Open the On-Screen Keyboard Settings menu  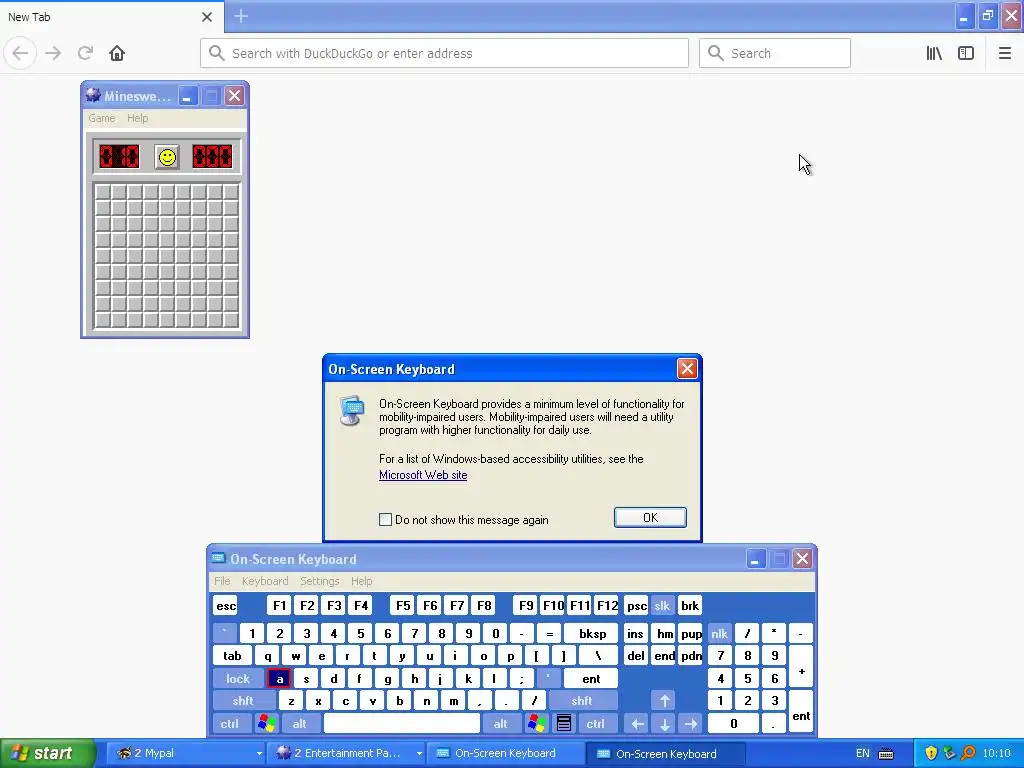[319, 581]
